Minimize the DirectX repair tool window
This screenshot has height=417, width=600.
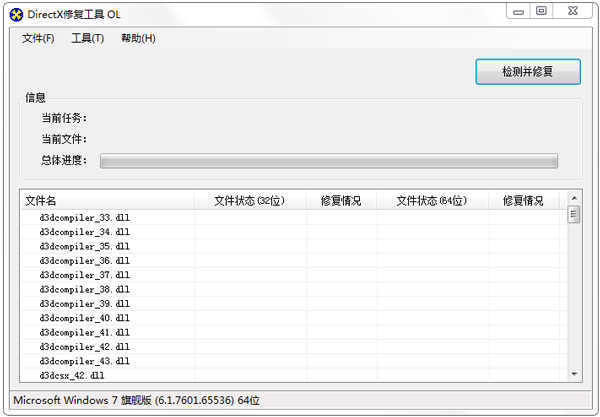pyautogui.click(x=518, y=11)
